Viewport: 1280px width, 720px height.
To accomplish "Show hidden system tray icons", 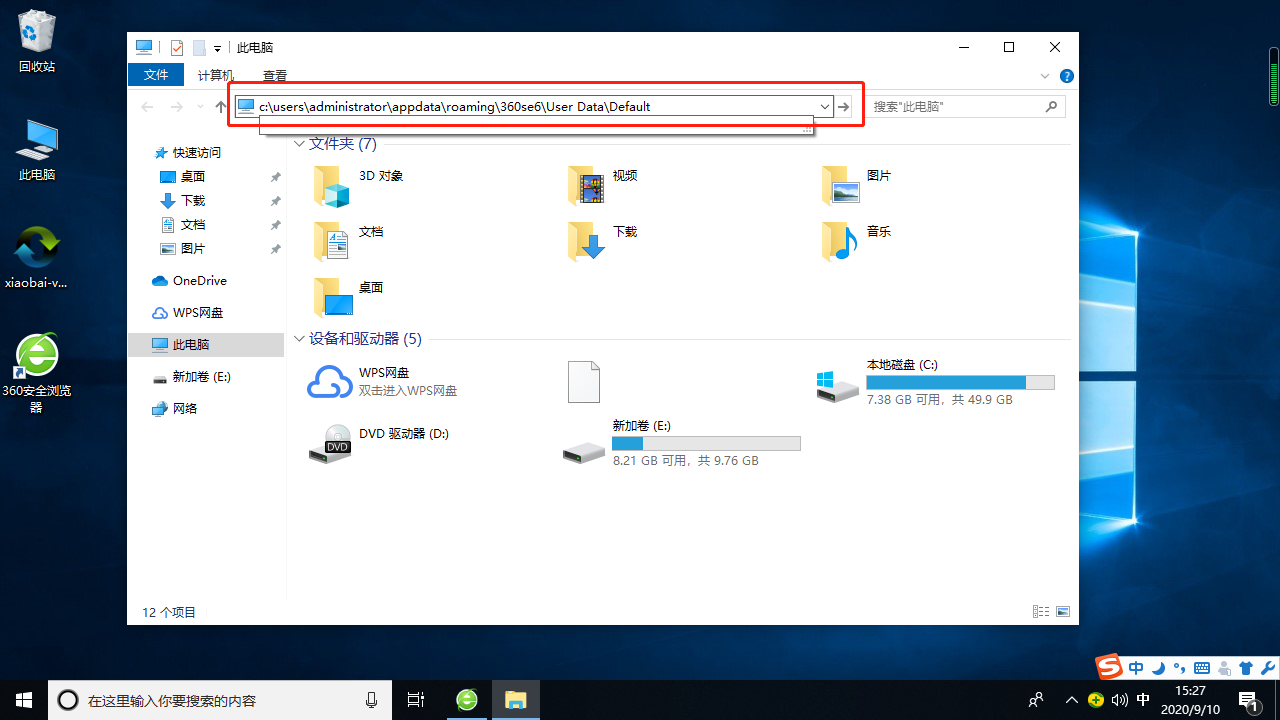I will click(1072, 700).
